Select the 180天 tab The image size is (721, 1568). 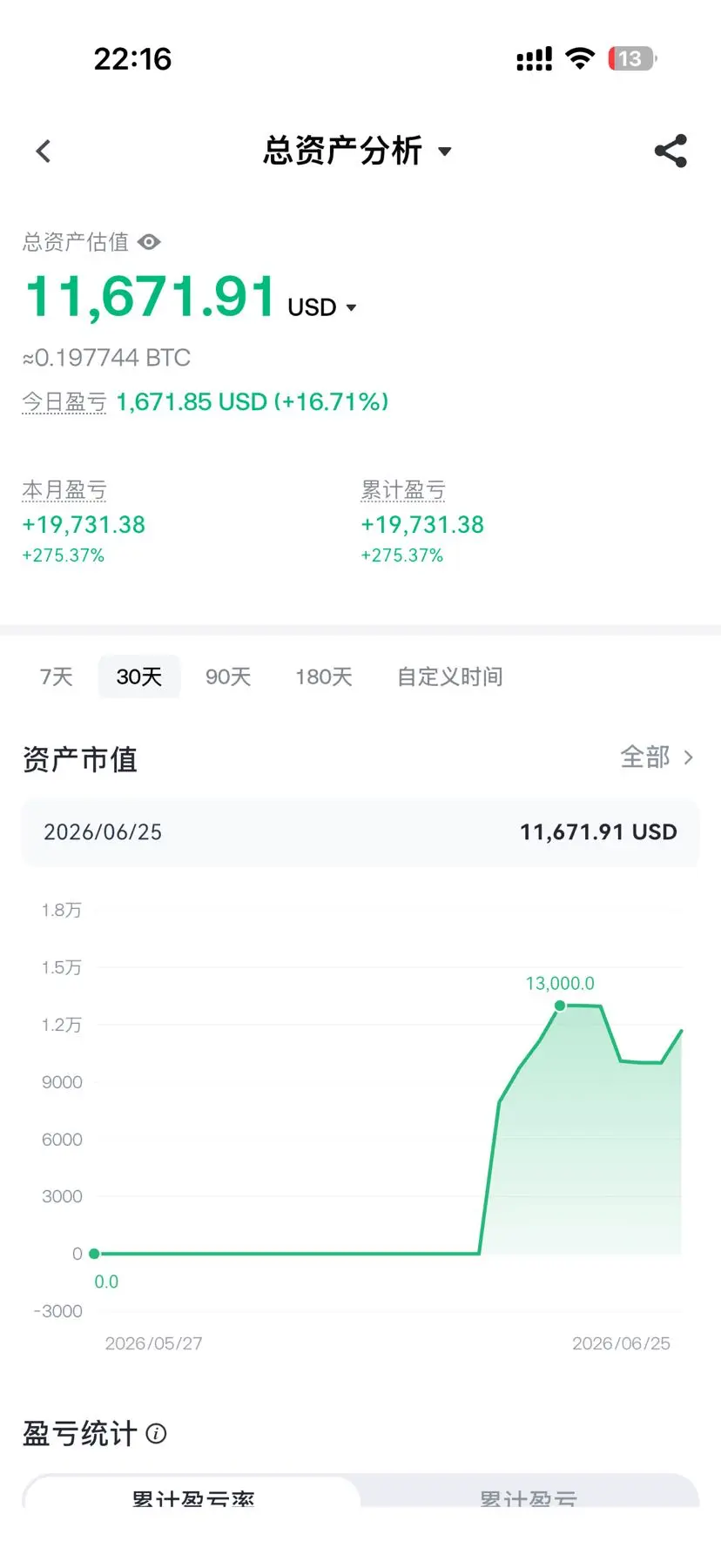tap(324, 676)
